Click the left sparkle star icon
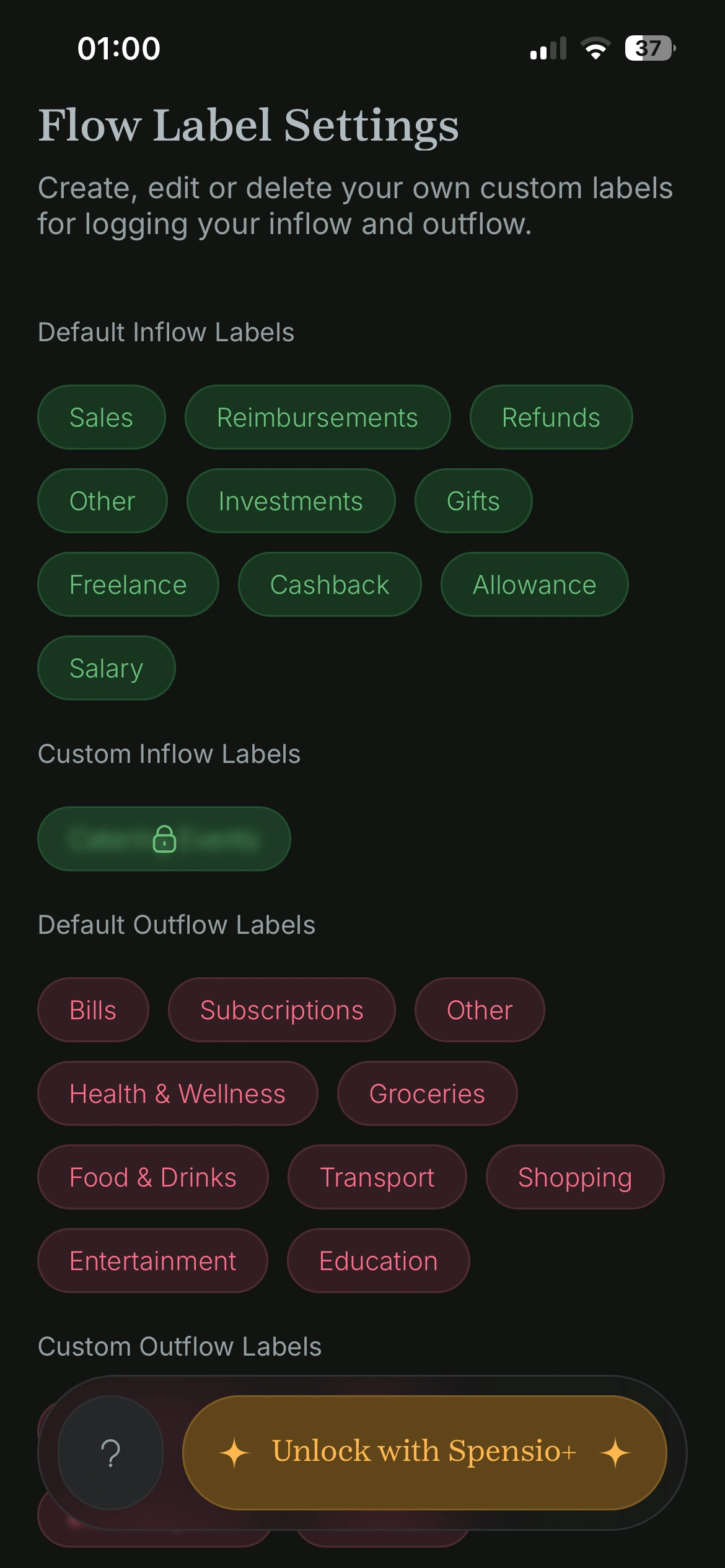 (x=234, y=1453)
